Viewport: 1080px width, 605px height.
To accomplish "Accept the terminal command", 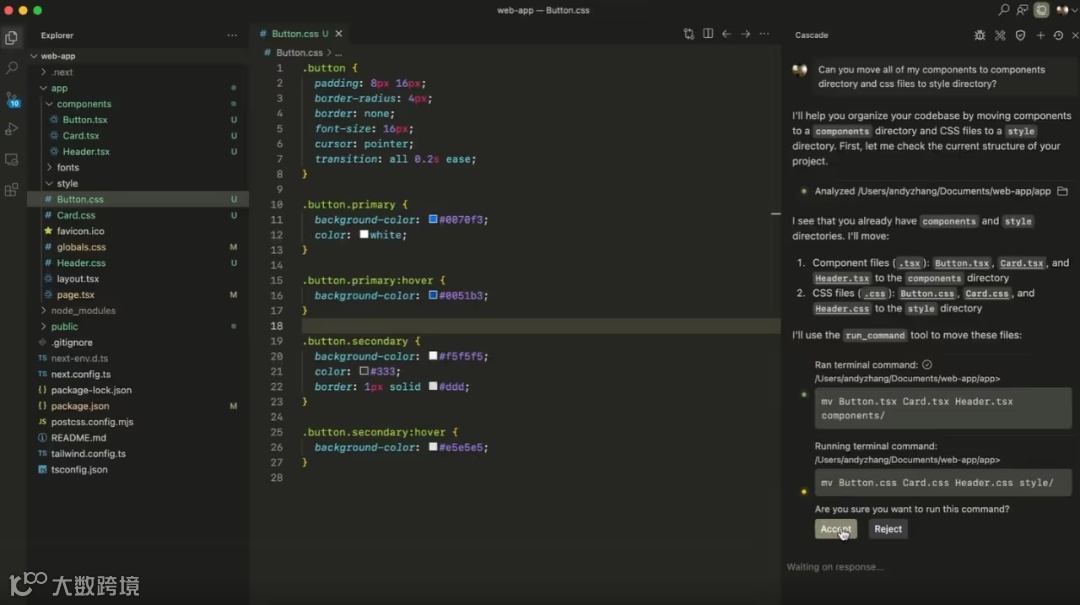I will point(835,529).
